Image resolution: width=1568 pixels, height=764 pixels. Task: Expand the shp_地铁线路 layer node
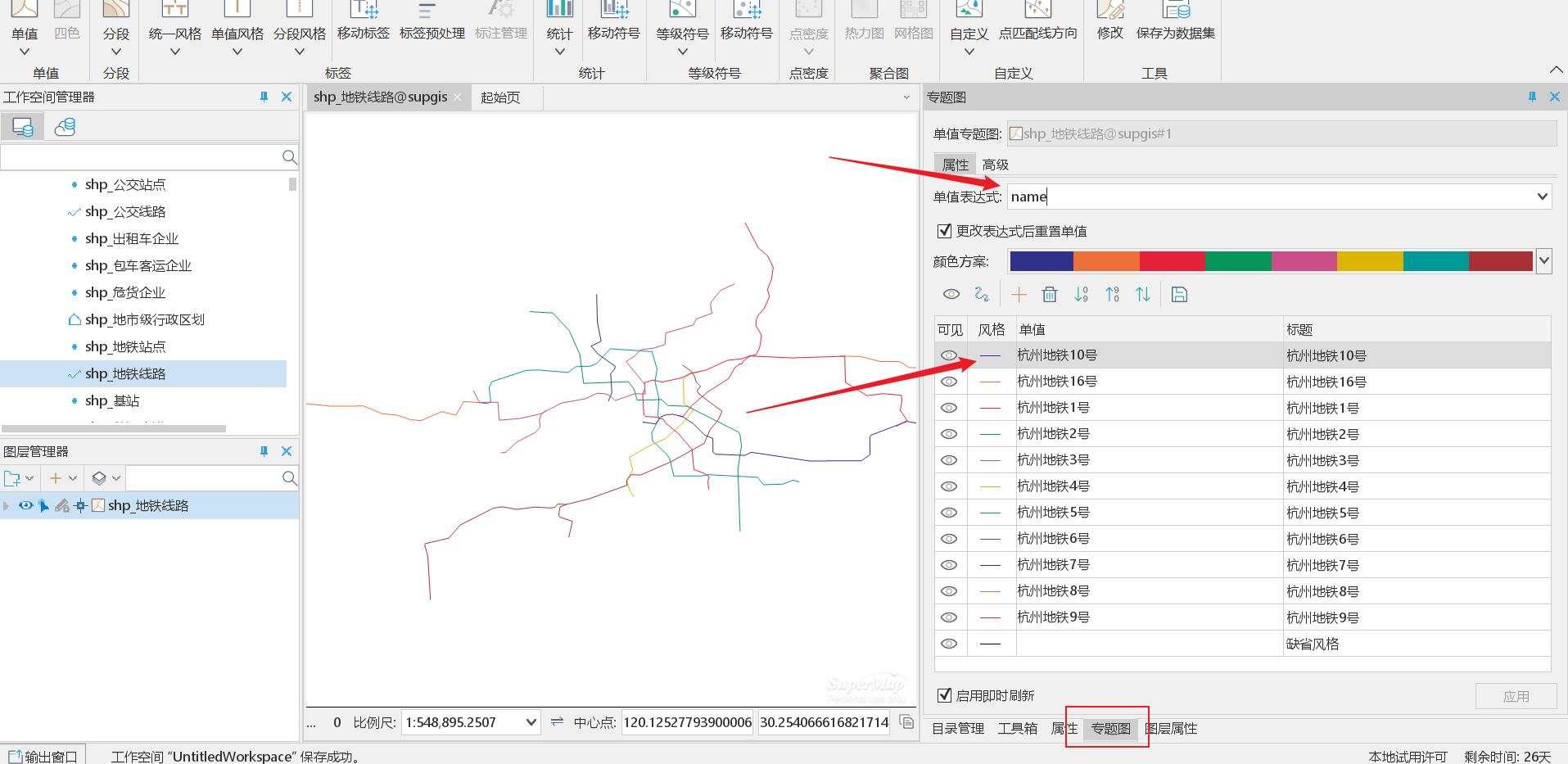7,506
